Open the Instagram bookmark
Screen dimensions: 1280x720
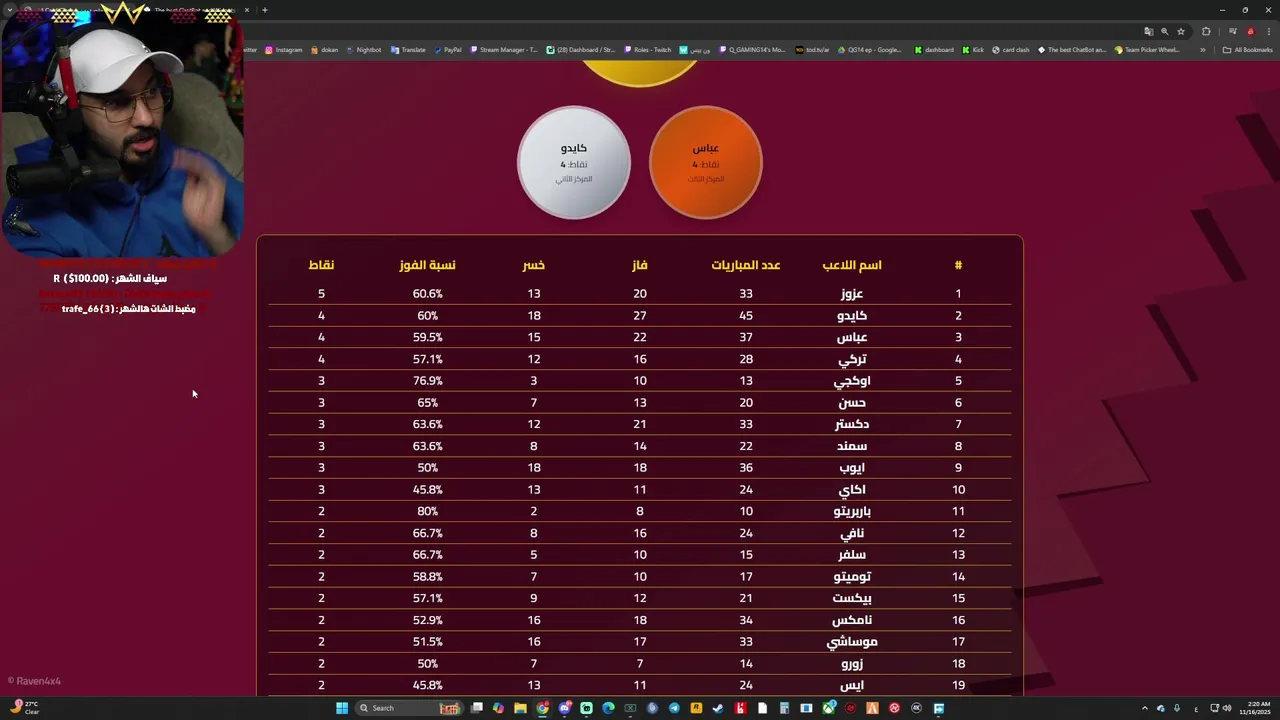coord(284,50)
